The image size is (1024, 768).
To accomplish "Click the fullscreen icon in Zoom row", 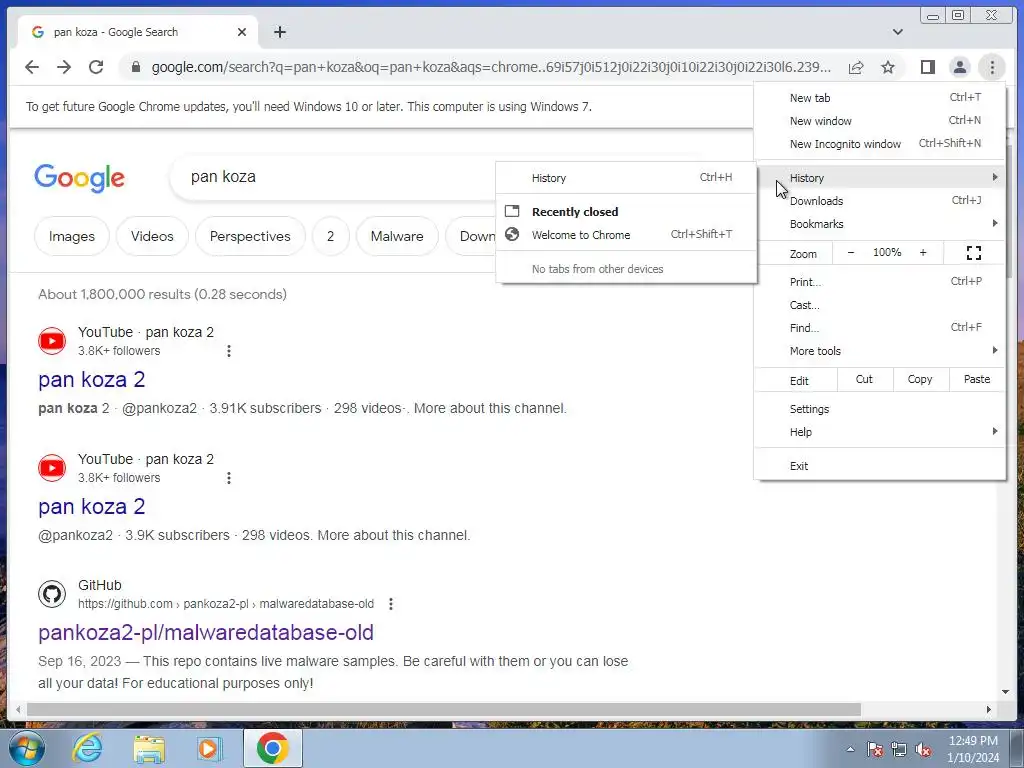I will (x=974, y=253).
